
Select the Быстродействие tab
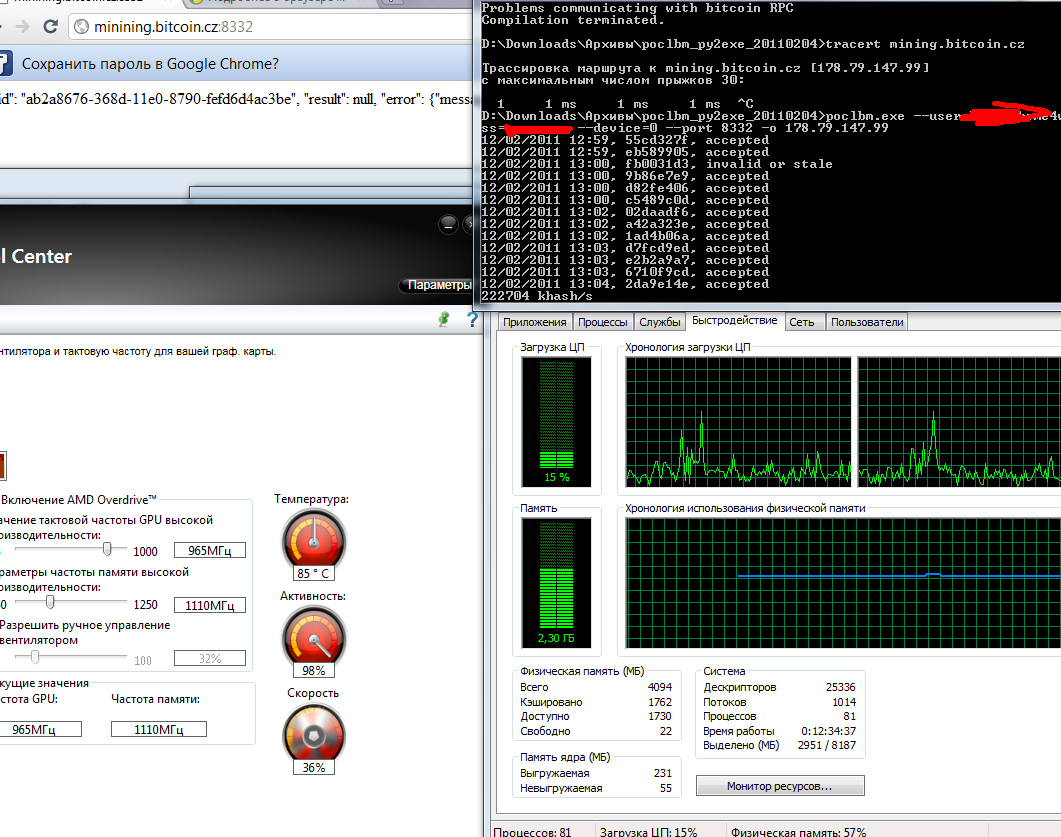(x=735, y=321)
